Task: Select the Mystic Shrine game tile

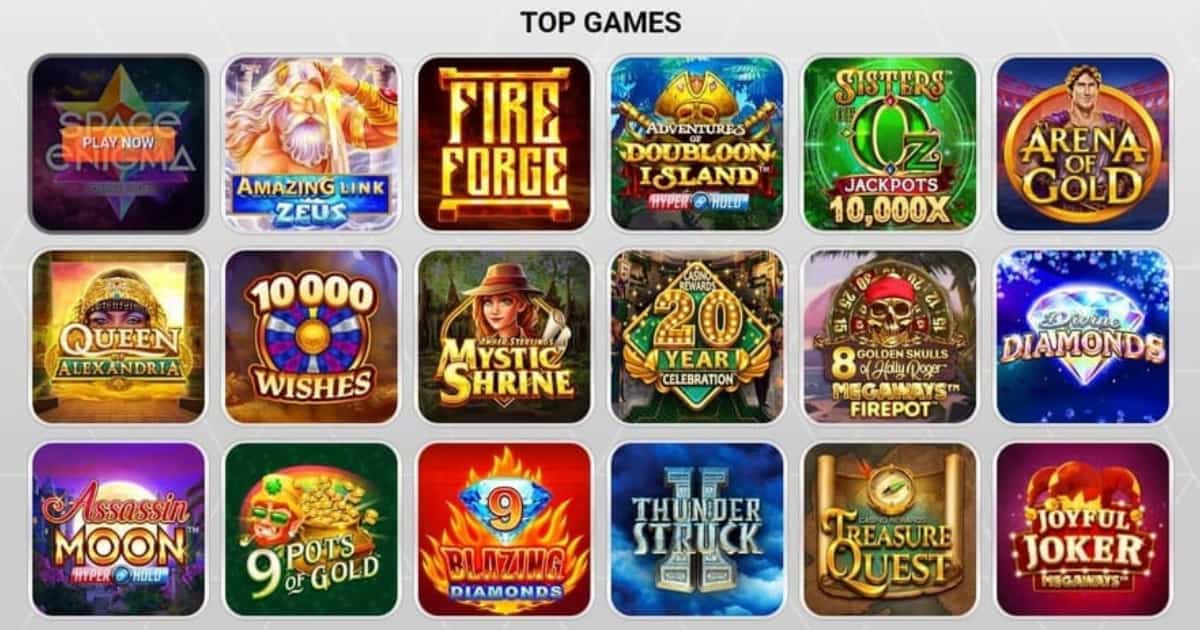Action: coord(504,337)
